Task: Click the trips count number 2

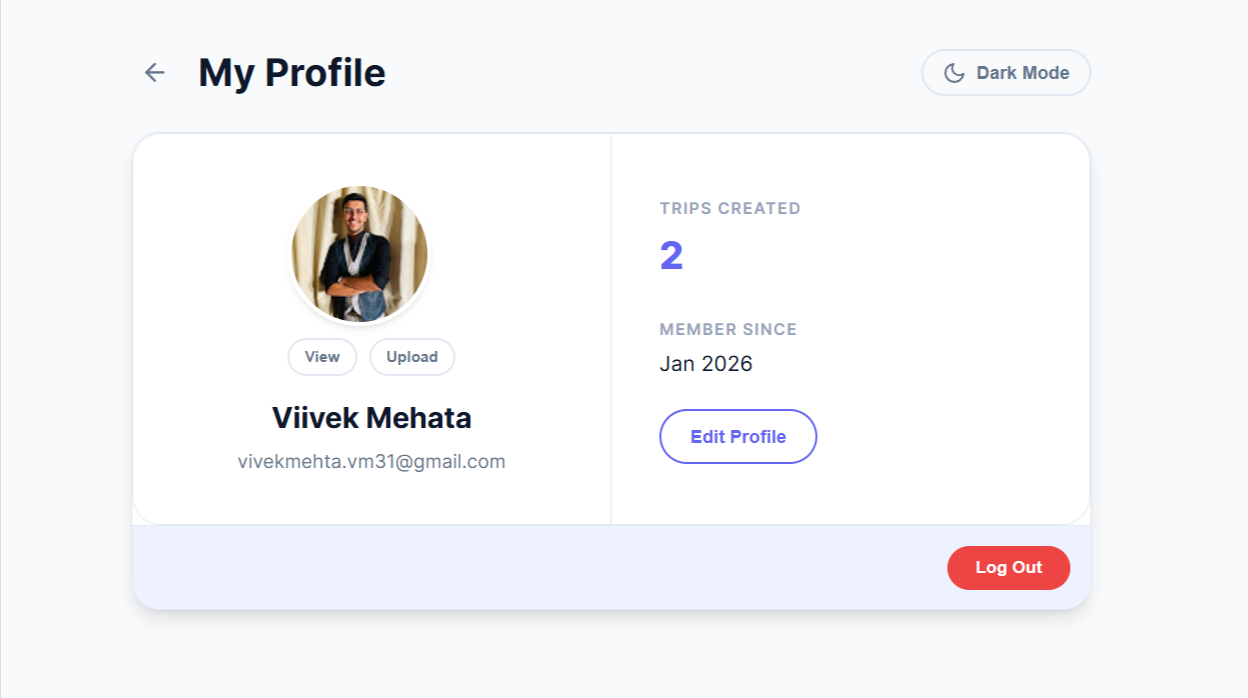Action: pyautogui.click(x=671, y=256)
